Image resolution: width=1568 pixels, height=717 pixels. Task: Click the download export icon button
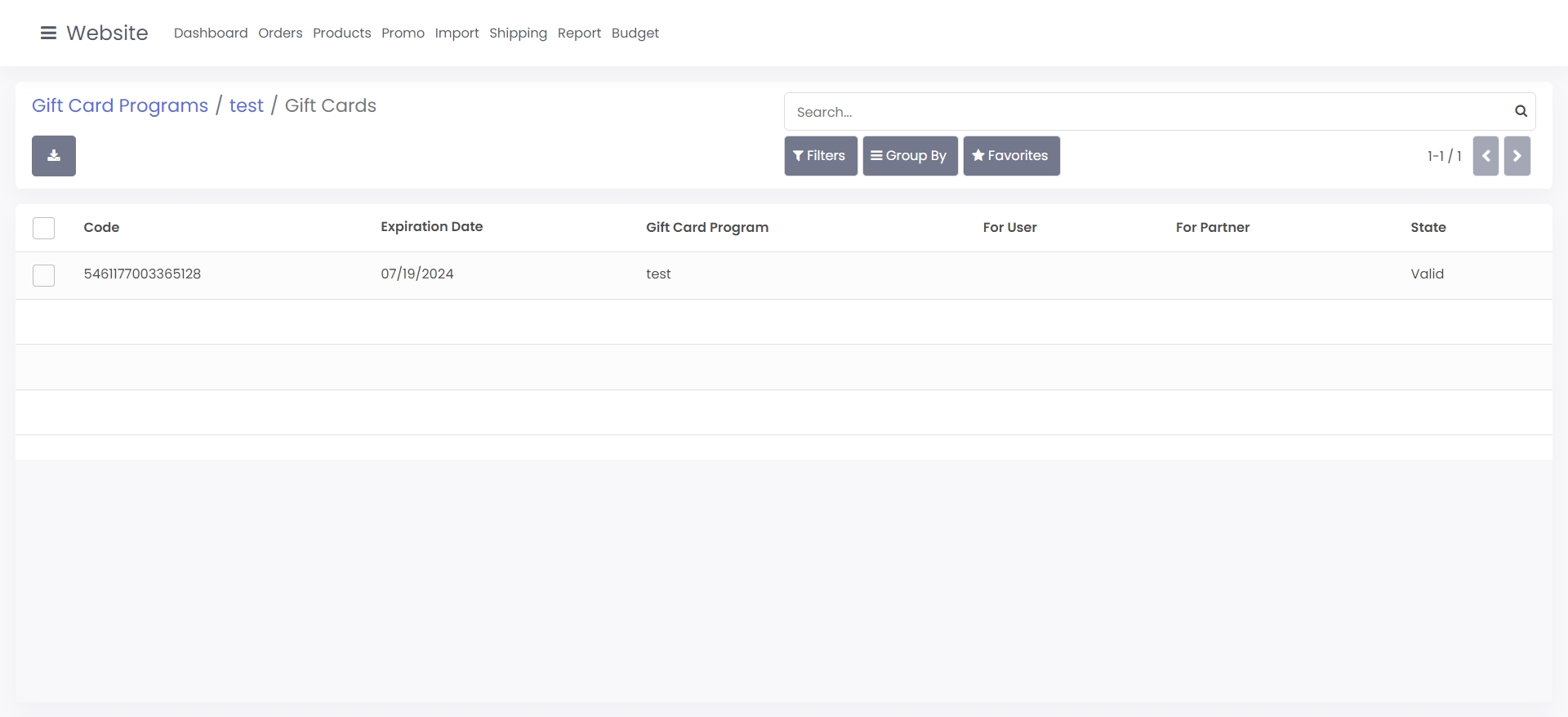click(x=54, y=156)
